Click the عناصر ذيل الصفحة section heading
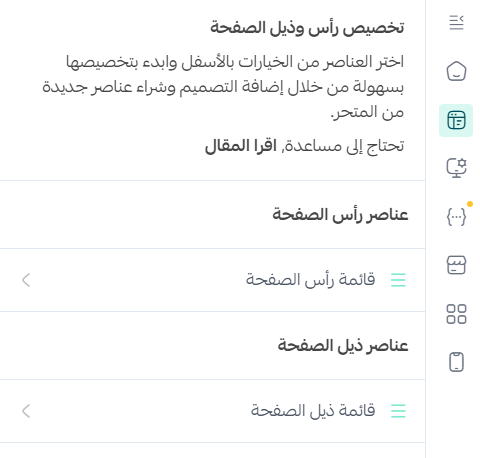The image size is (480, 458). click(343, 345)
